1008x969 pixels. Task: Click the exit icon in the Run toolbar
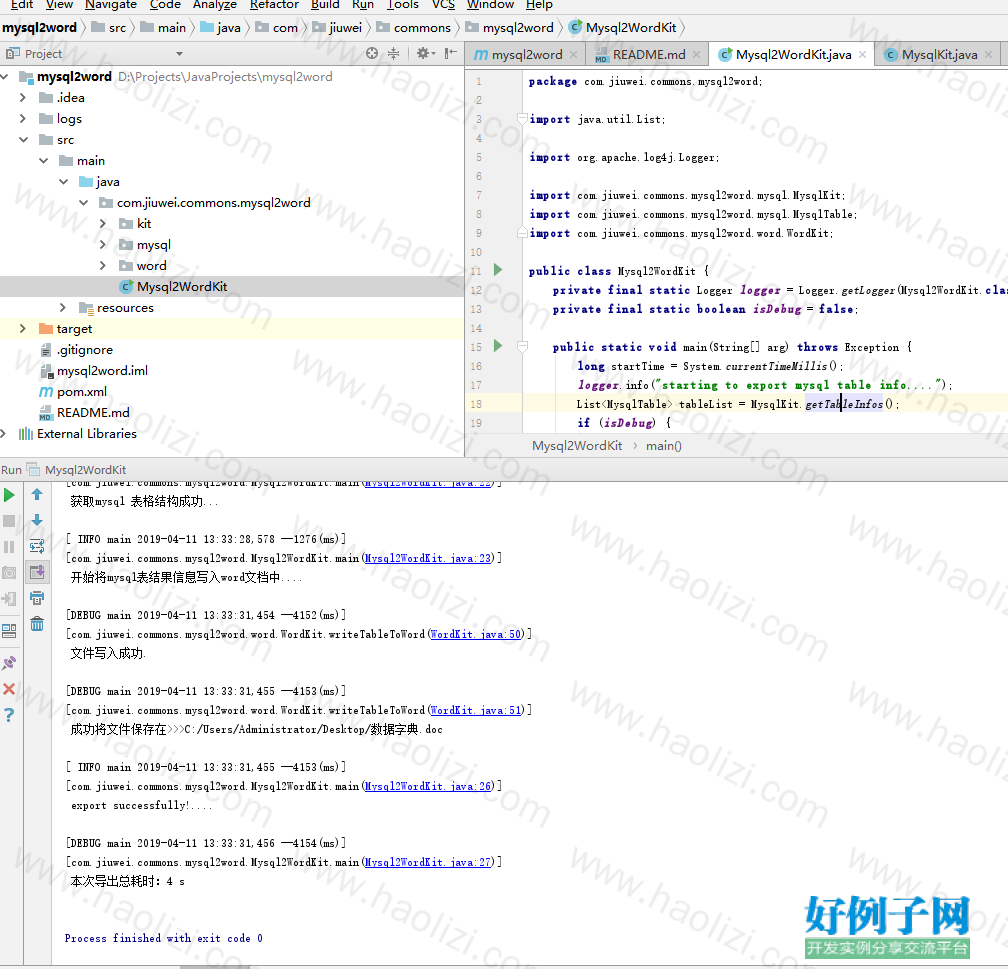[9, 599]
